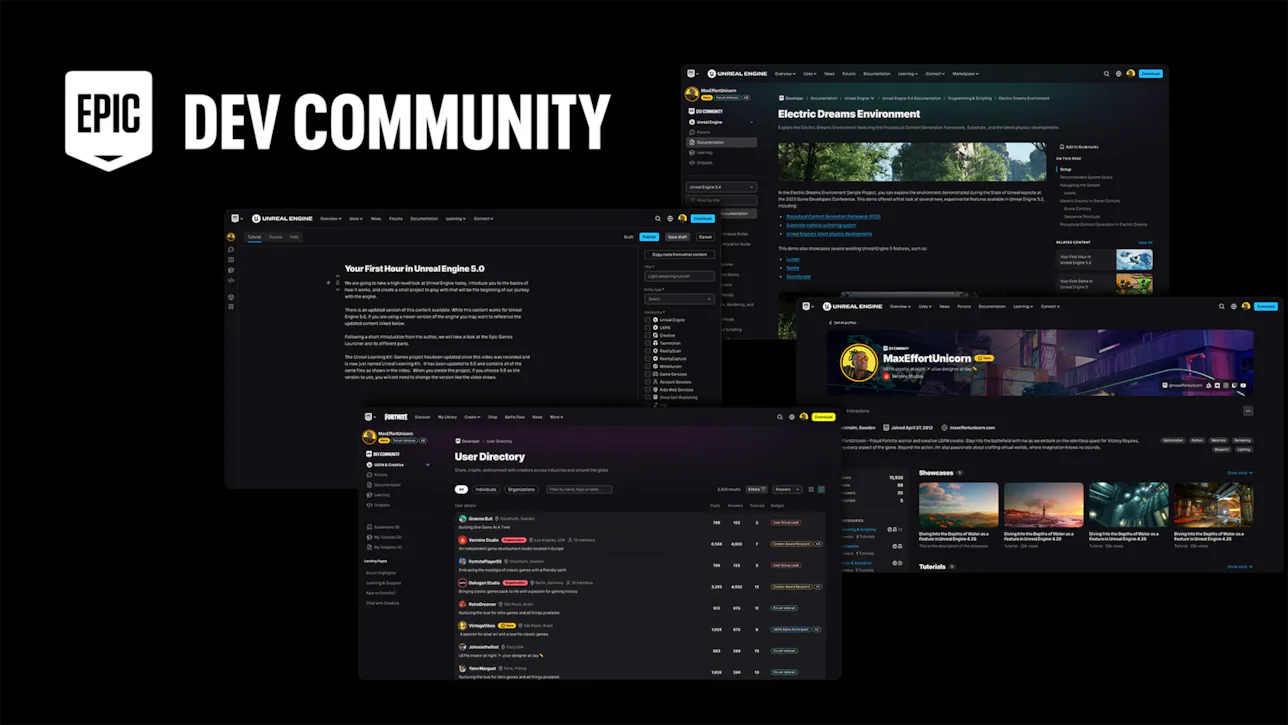
Task: Open the Unreal Engine 5.4 version dropdown
Action: click(x=721, y=187)
